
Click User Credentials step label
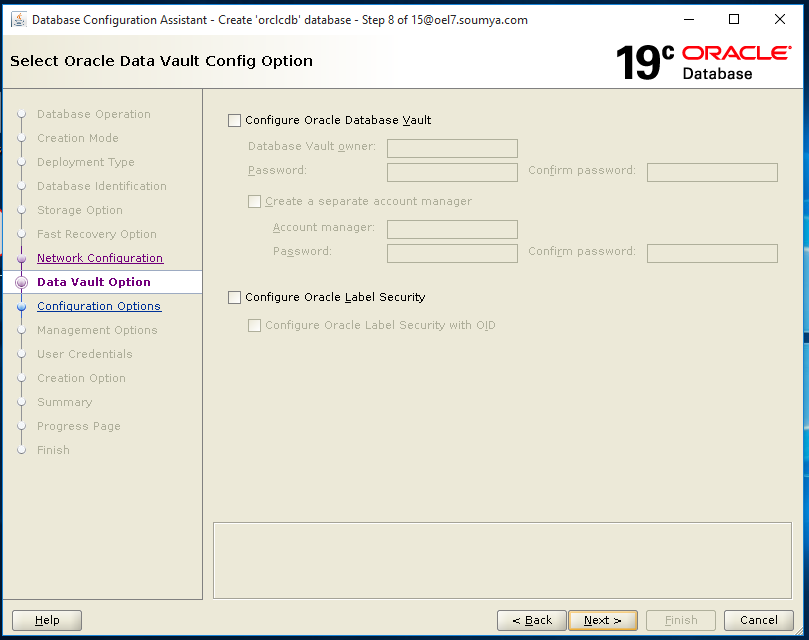[85, 354]
